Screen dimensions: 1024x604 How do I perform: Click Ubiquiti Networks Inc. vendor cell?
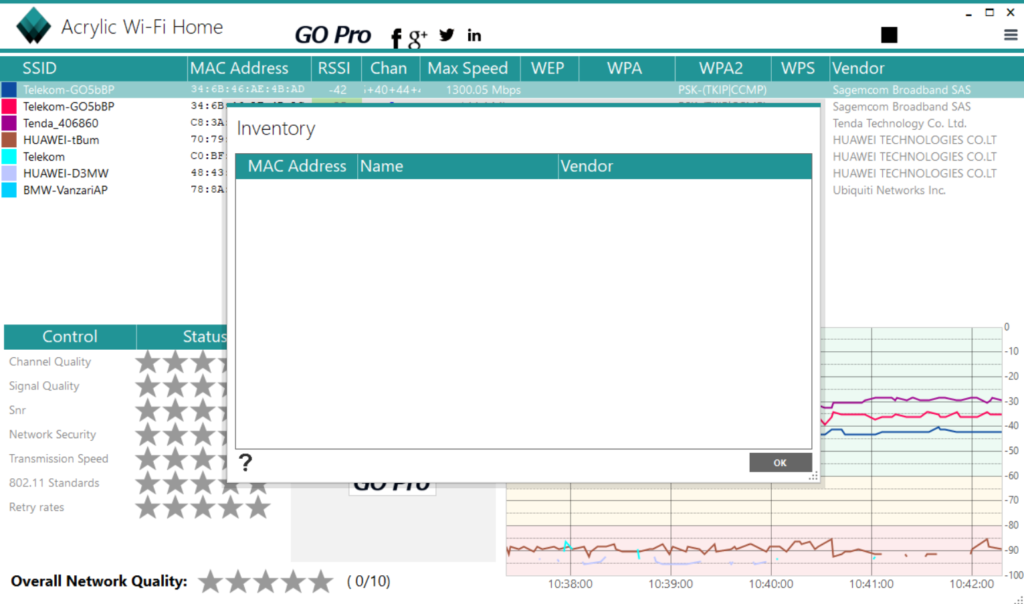[x=889, y=190]
